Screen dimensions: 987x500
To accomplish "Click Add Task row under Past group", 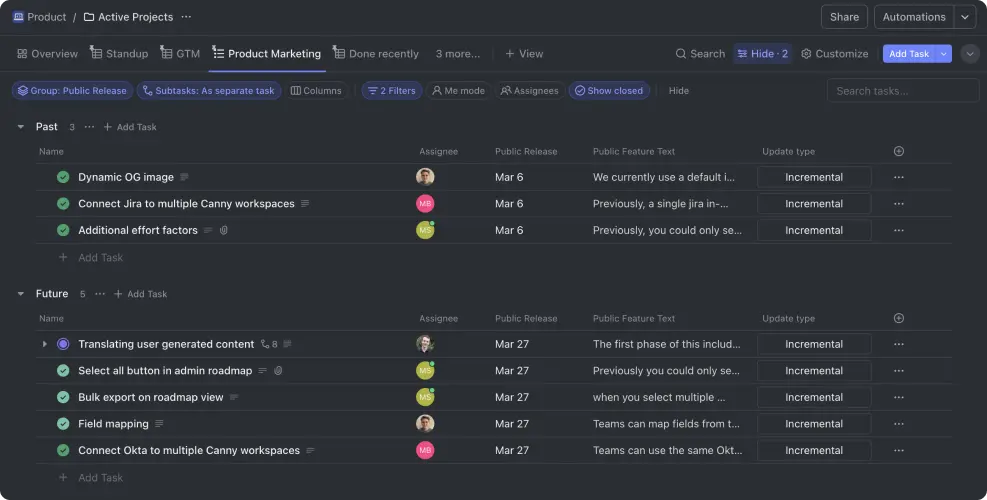I will (91, 257).
